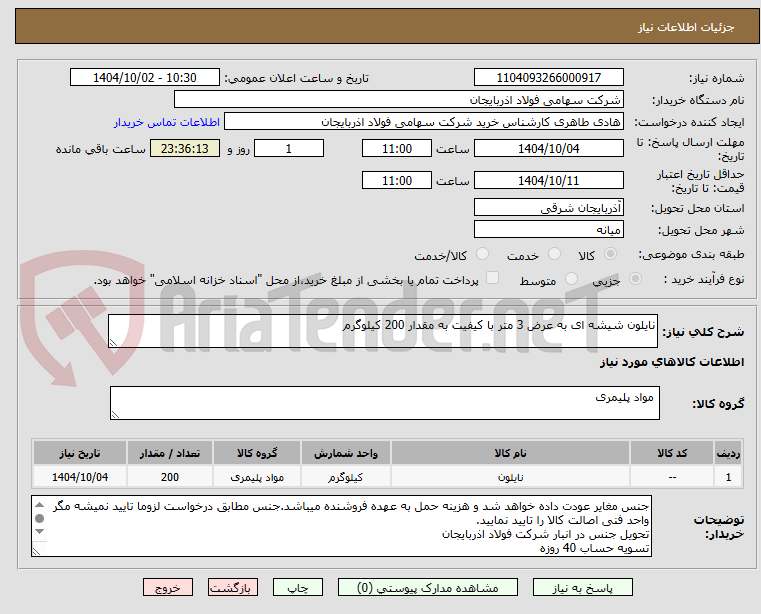
Task: Click the گروه کالا text area
Action: click(x=385, y=403)
